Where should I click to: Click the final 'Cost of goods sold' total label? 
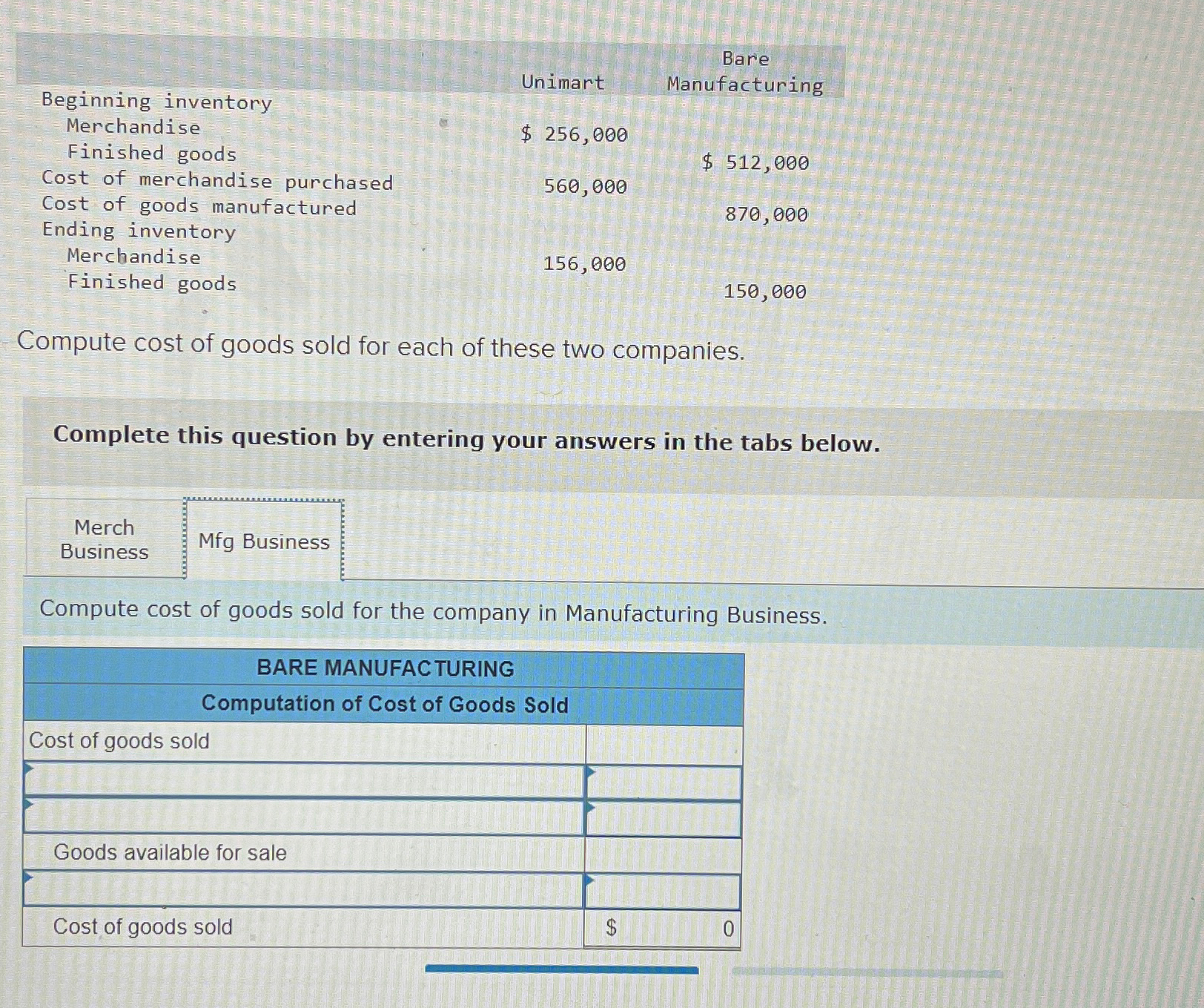[x=143, y=927]
